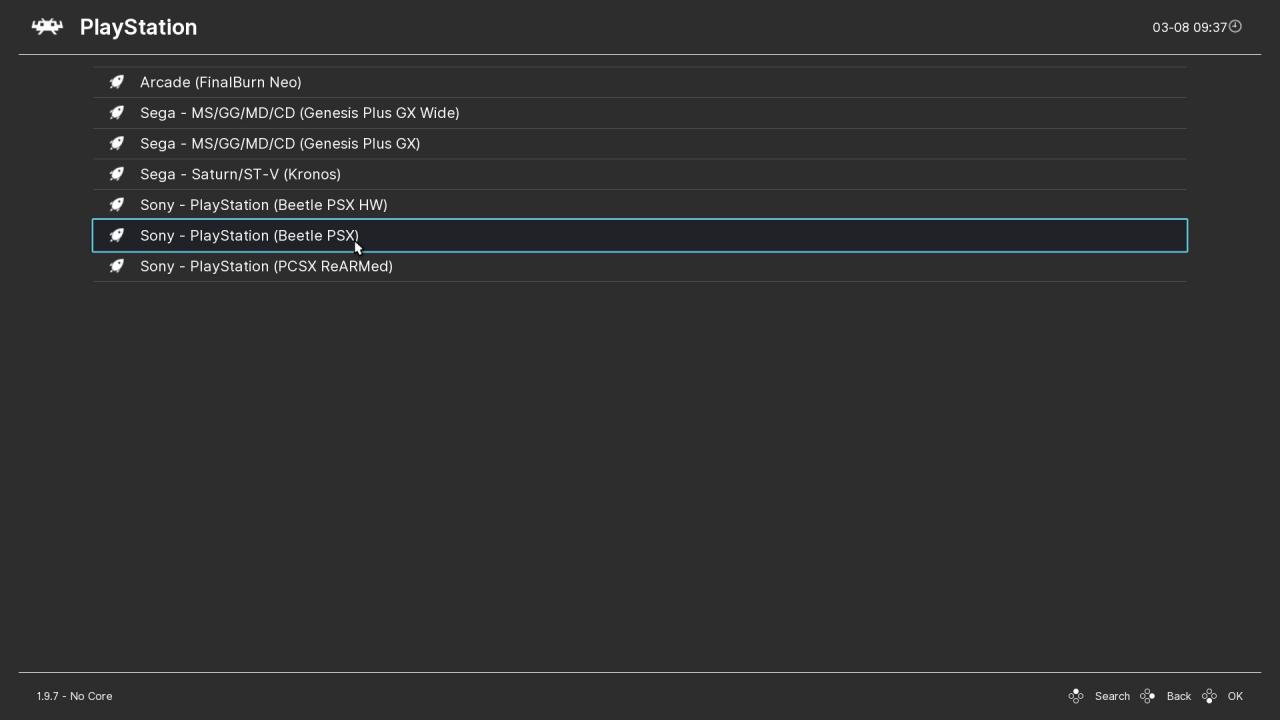Screen dimensions: 1280x720
Task: Click the Search controller button icon
Action: pos(1076,696)
